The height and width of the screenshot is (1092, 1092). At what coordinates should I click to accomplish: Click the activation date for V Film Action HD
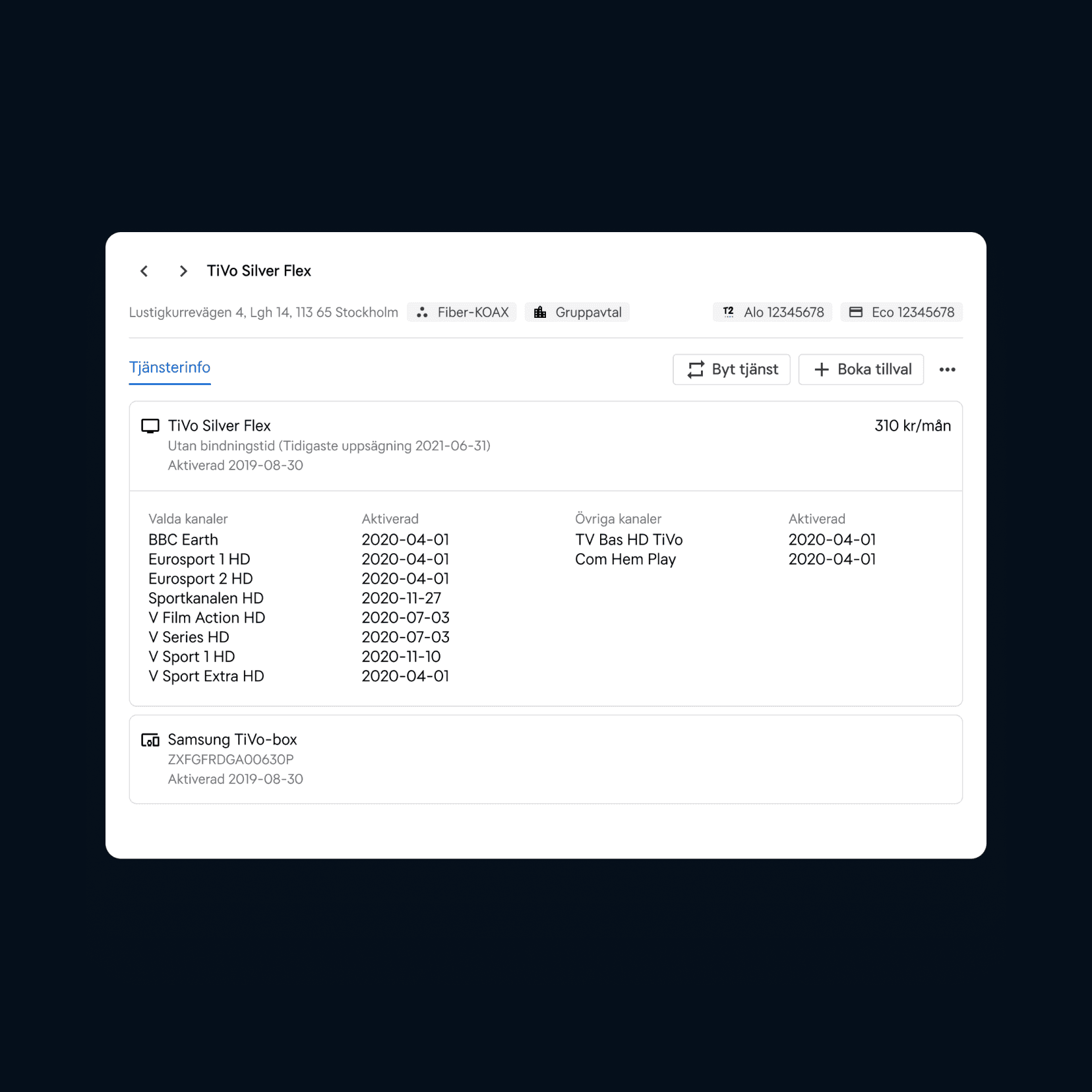(406, 618)
